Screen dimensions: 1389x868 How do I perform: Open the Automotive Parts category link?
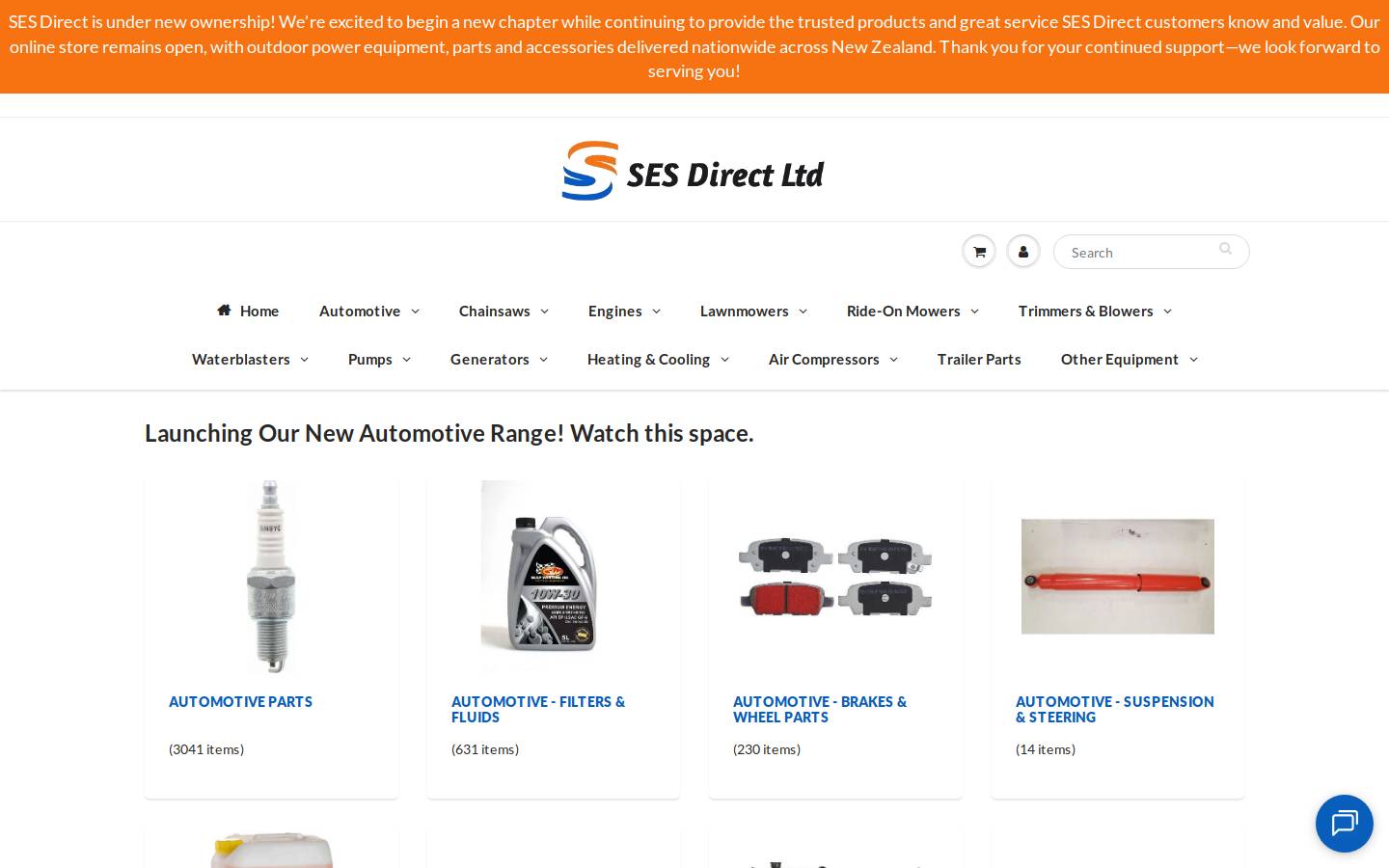point(240,702)
